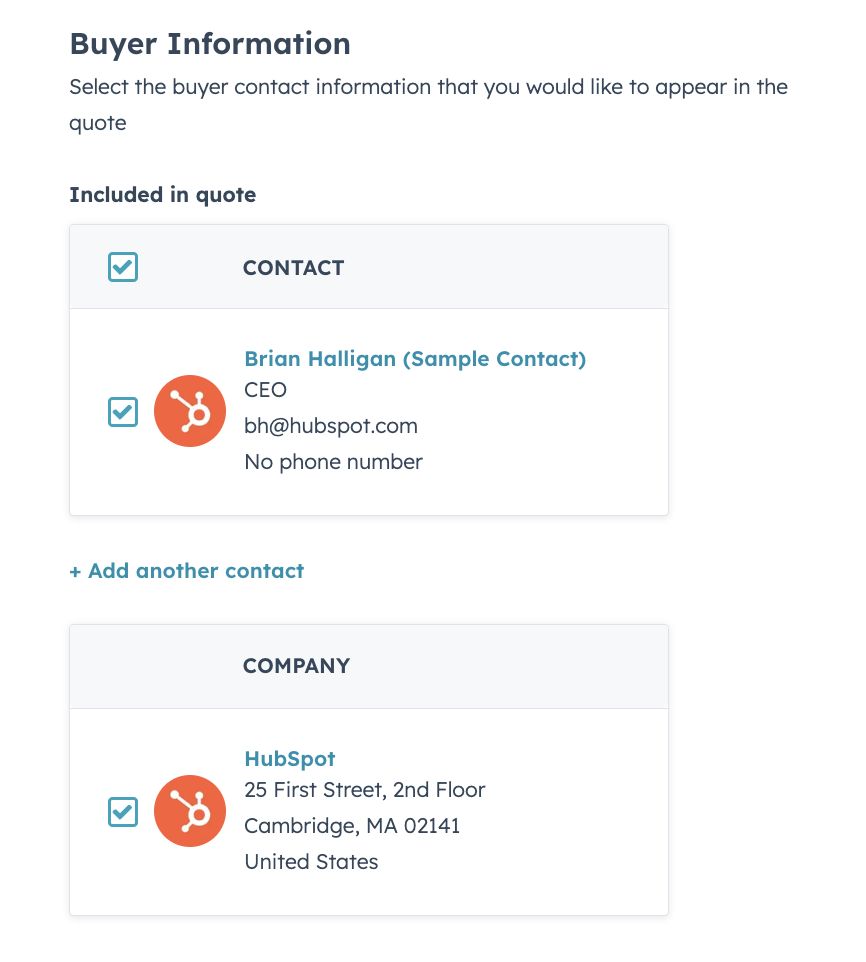
Task: Uncheck the HubSpot company checkbox
Action: pos(123,811)
